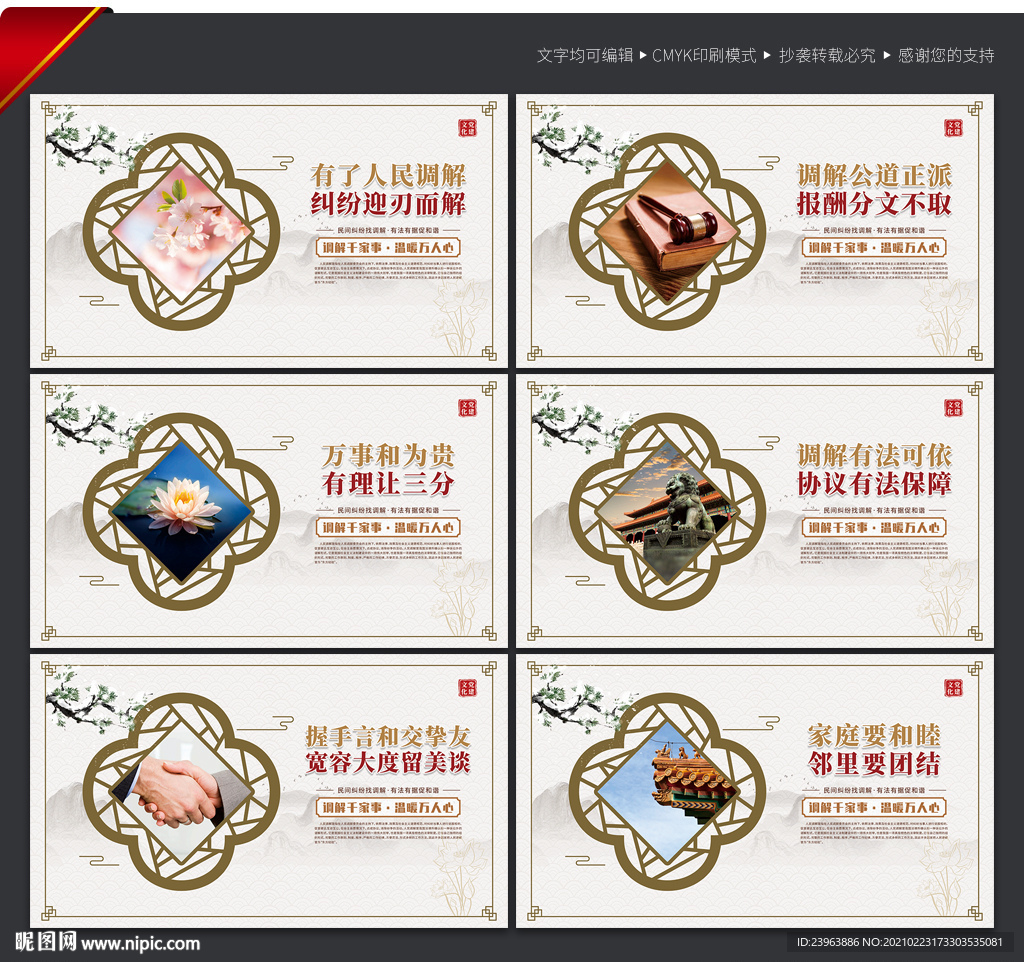Click the 调解公道正派 headline

874,176
